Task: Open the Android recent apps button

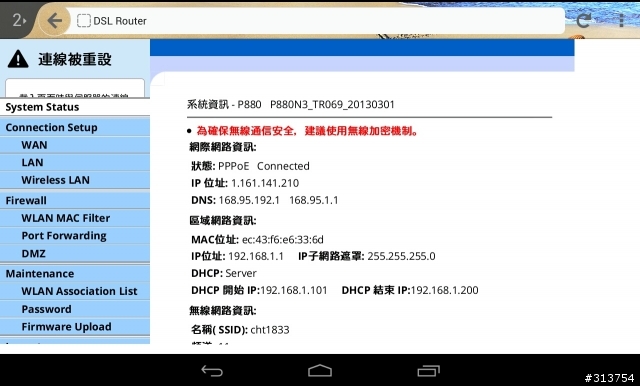Action: pyautogui.click(x=428, y=370)
